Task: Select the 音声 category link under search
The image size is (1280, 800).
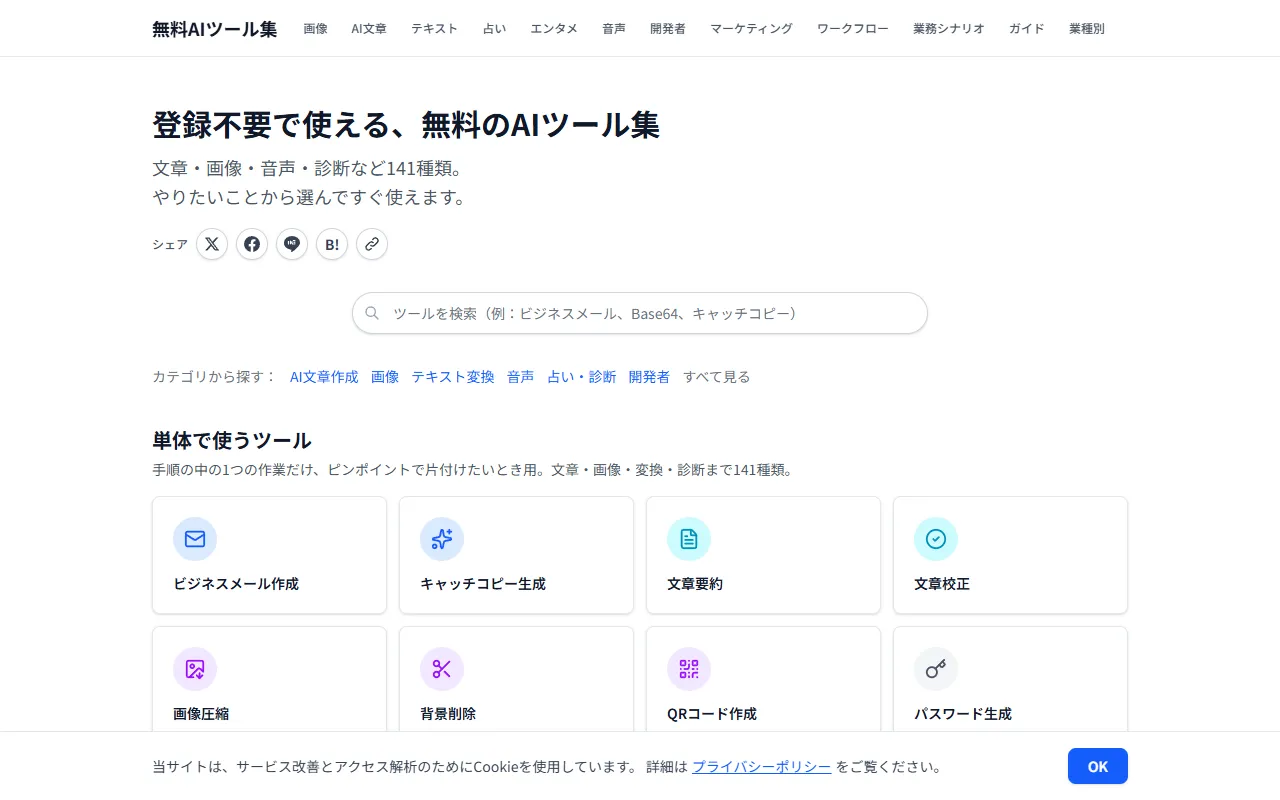Action: pos(521,377)
